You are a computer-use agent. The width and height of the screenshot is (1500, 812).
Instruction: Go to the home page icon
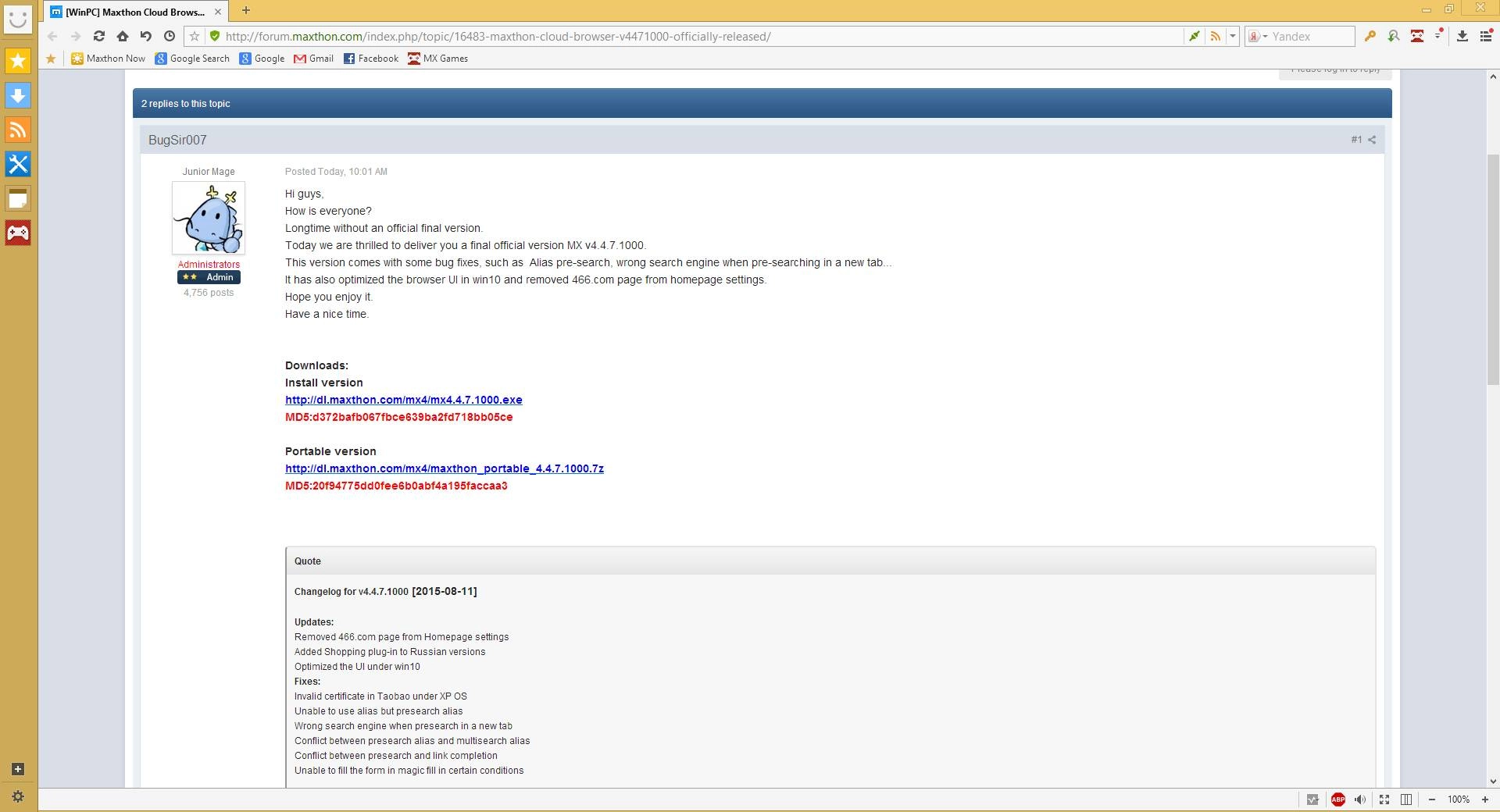(122, 36)
